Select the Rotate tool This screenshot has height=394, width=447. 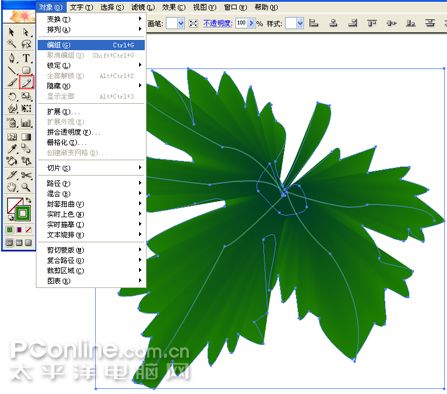click(x=12, y=97)
